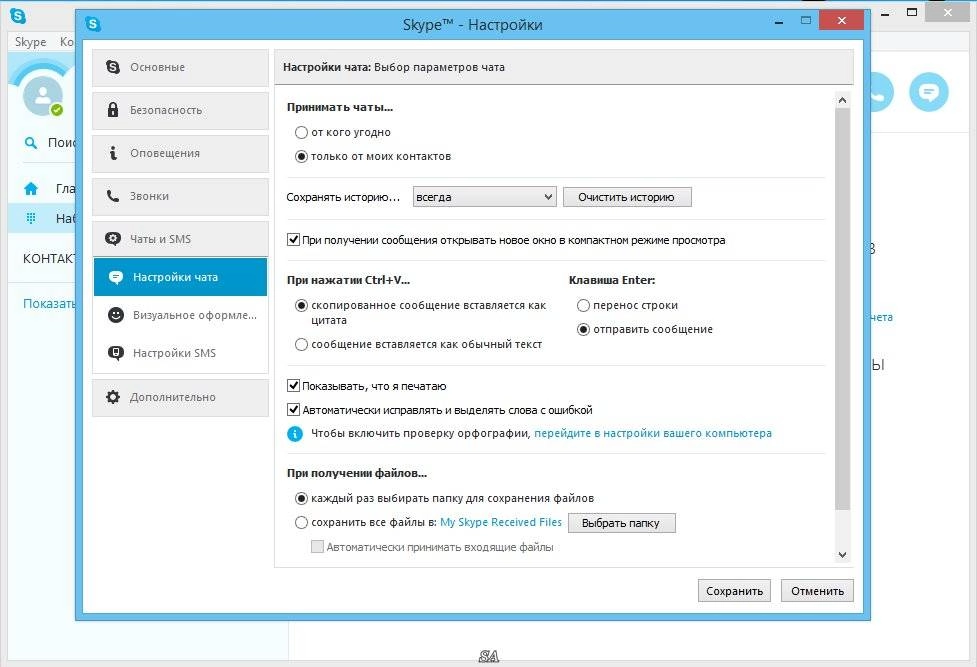The height and width of the screenshot is (667, 977).
Task: Toggle automatically accept incoming files checkbox
Action: point(317,547)
